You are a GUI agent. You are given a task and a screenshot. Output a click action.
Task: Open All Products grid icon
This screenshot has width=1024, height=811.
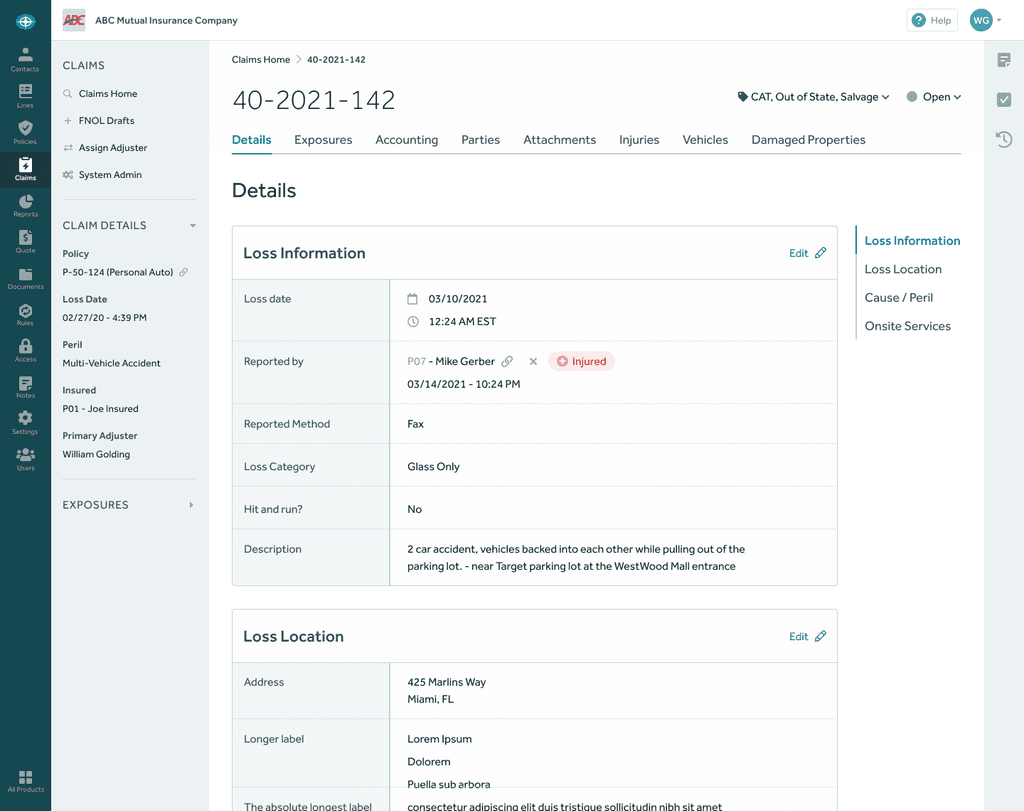(25, 781)
